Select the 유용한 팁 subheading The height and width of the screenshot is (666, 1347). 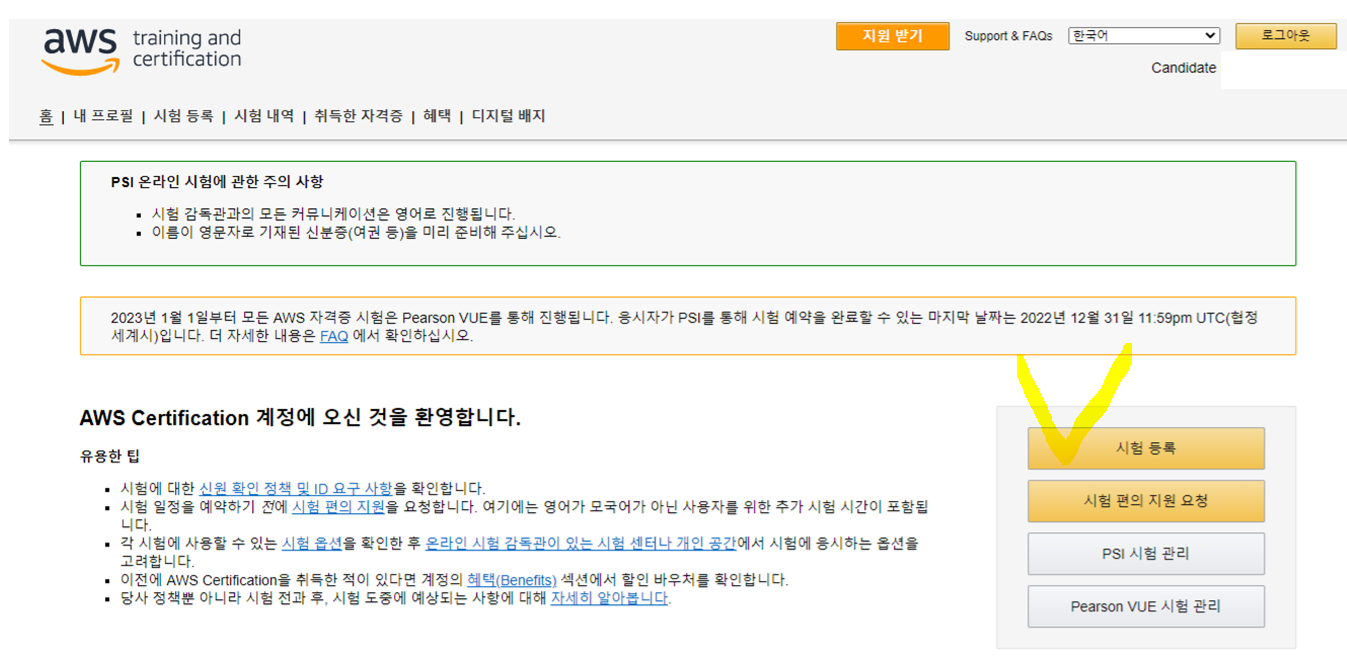click(x=110, y=456)
